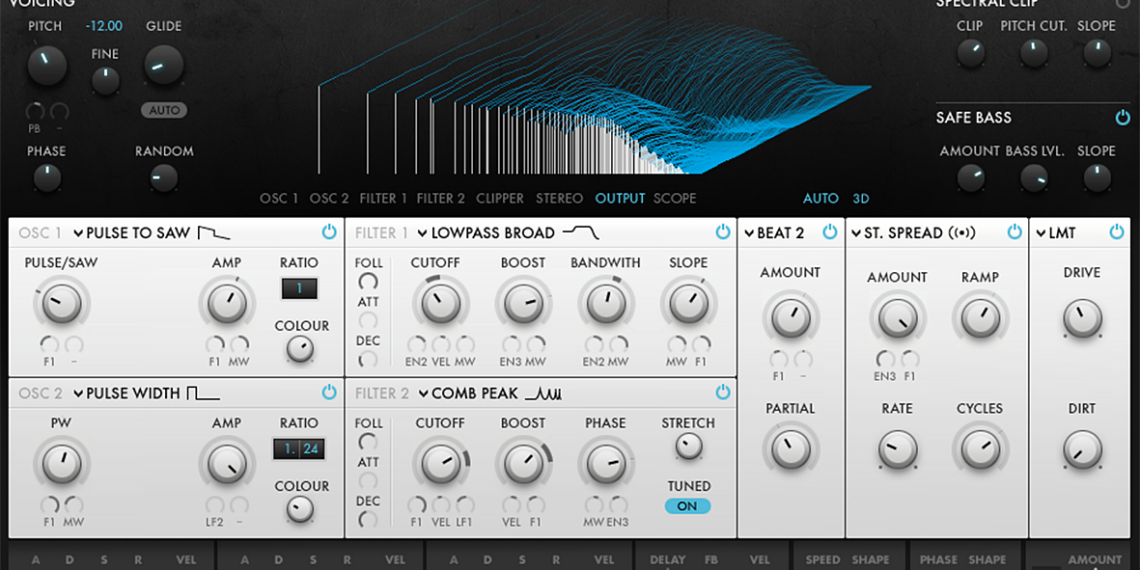The width and height of the screenshot is (1140, 570).
Task: Open the Lowpass Broad filter type dropdown
Action: click(423, 234)
